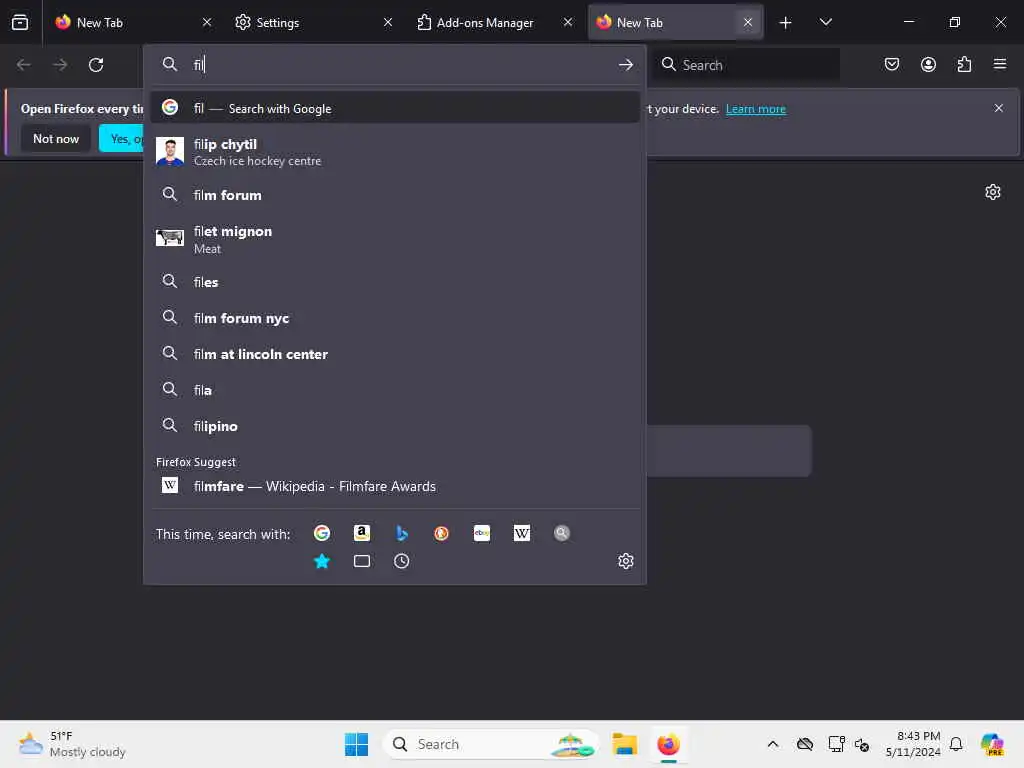This screenshot has width=1024, height=768.
Task: Open the Firefox application menu
Action: coord(1000,64)
